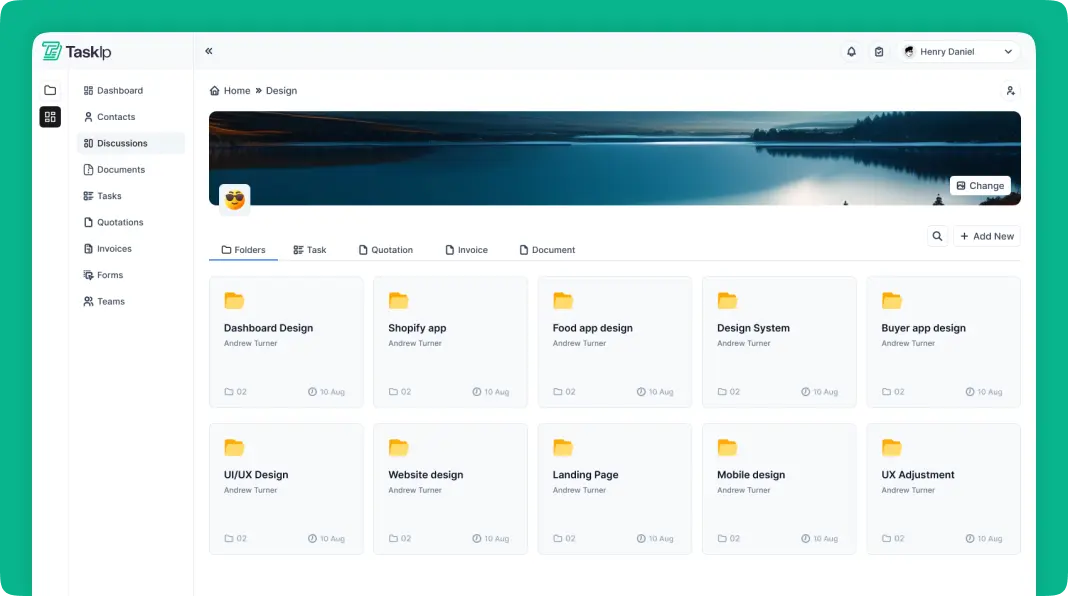
Task: Toggle the grid view icon in mini sidebar
Action: (x=50, y=116)
